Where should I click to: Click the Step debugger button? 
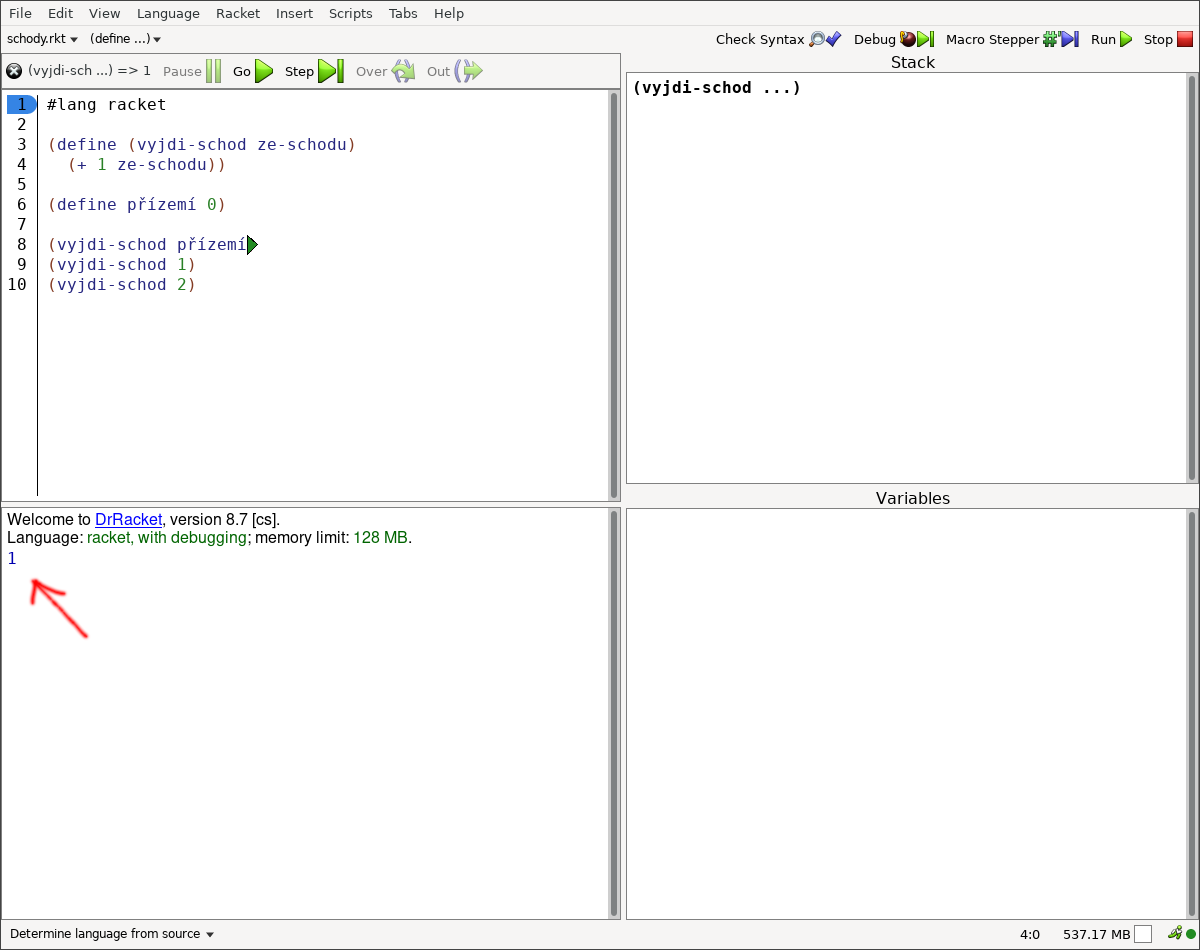(x=313, y=71)
